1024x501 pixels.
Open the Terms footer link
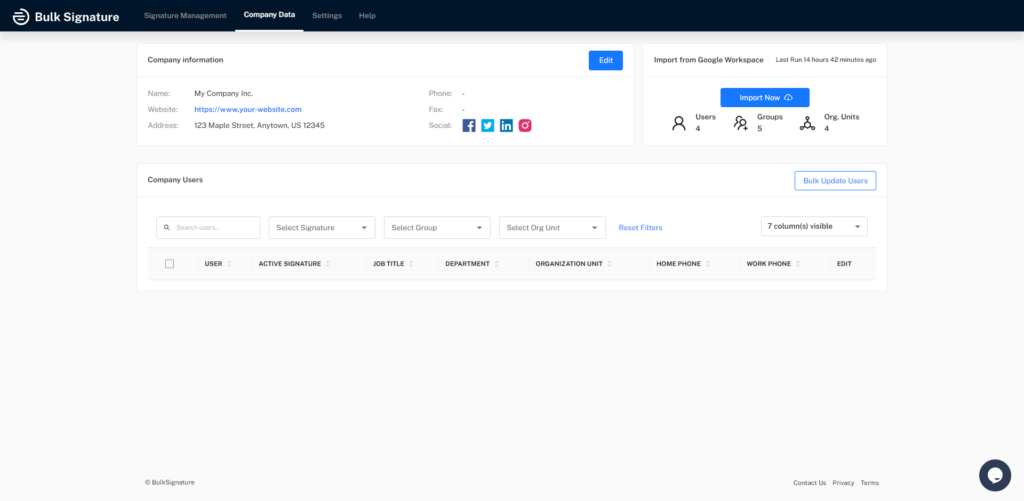[870, 483]
